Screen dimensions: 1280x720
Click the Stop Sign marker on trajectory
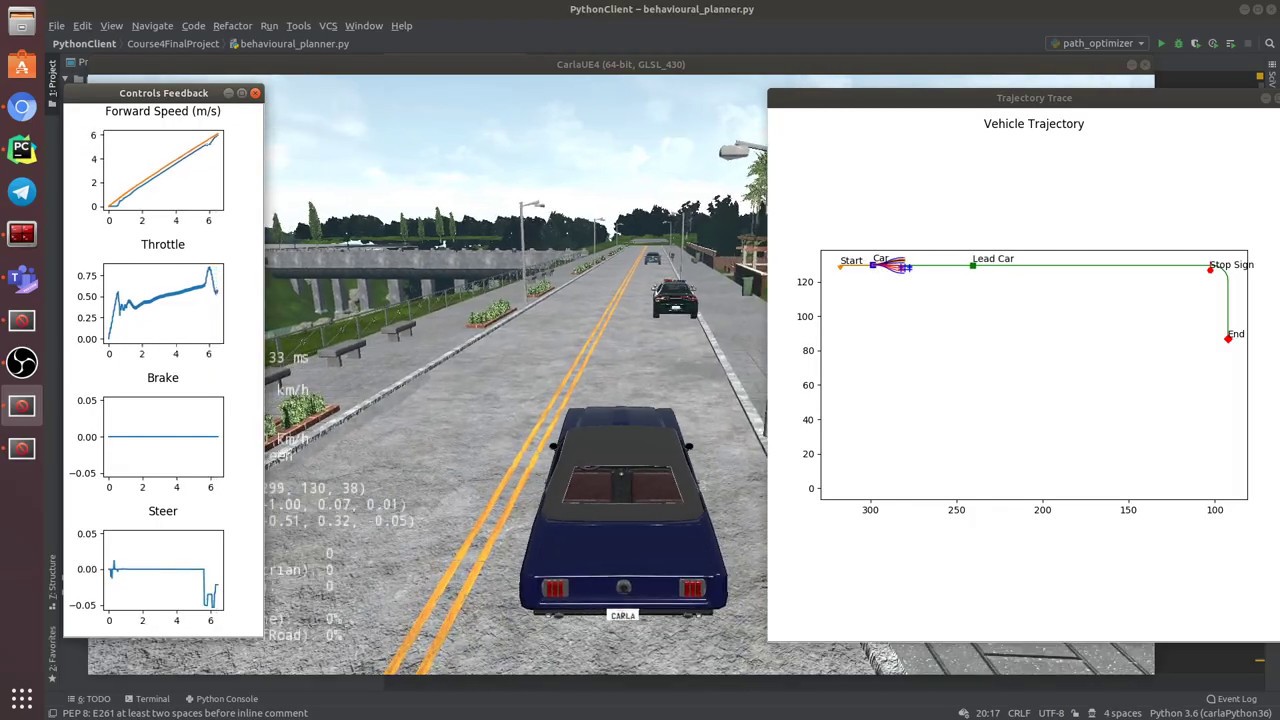(x=1211, y=269)
